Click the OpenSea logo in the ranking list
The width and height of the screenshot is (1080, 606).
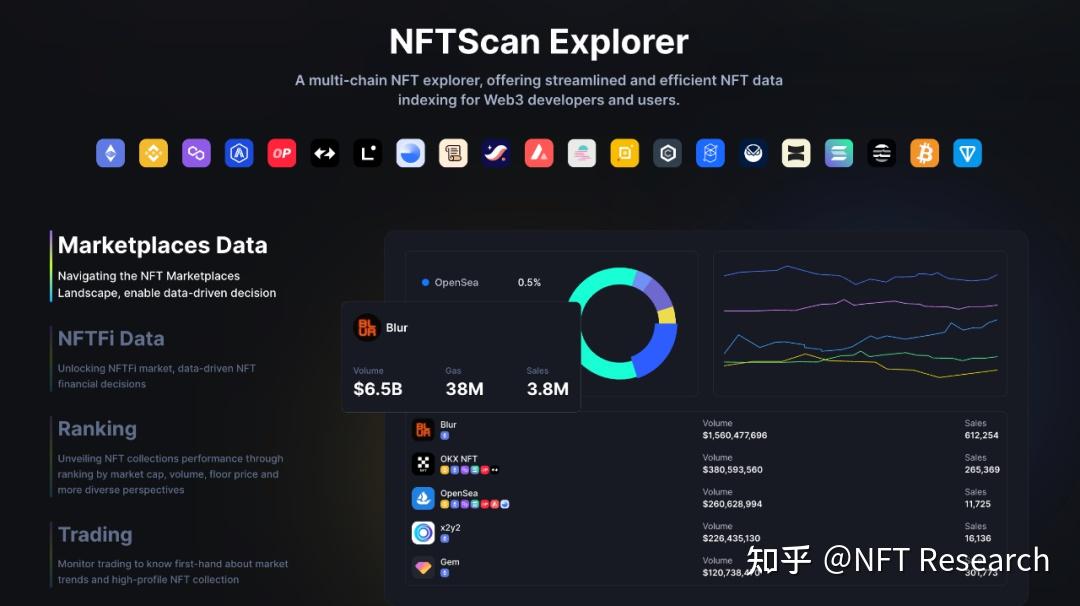tap(423, 497)
